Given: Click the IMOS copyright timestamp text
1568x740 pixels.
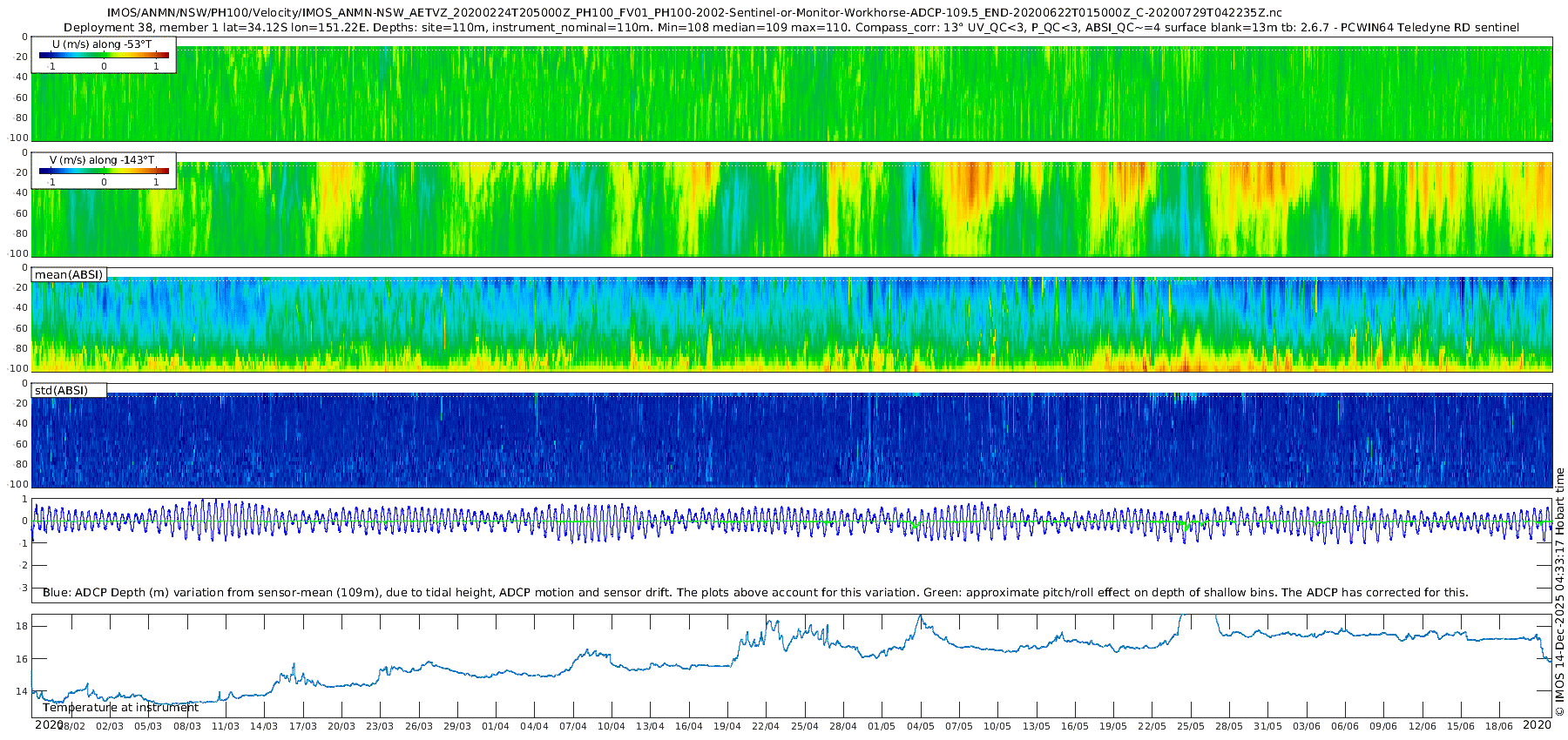Looking at the screenshot, I should [1559, 592].
